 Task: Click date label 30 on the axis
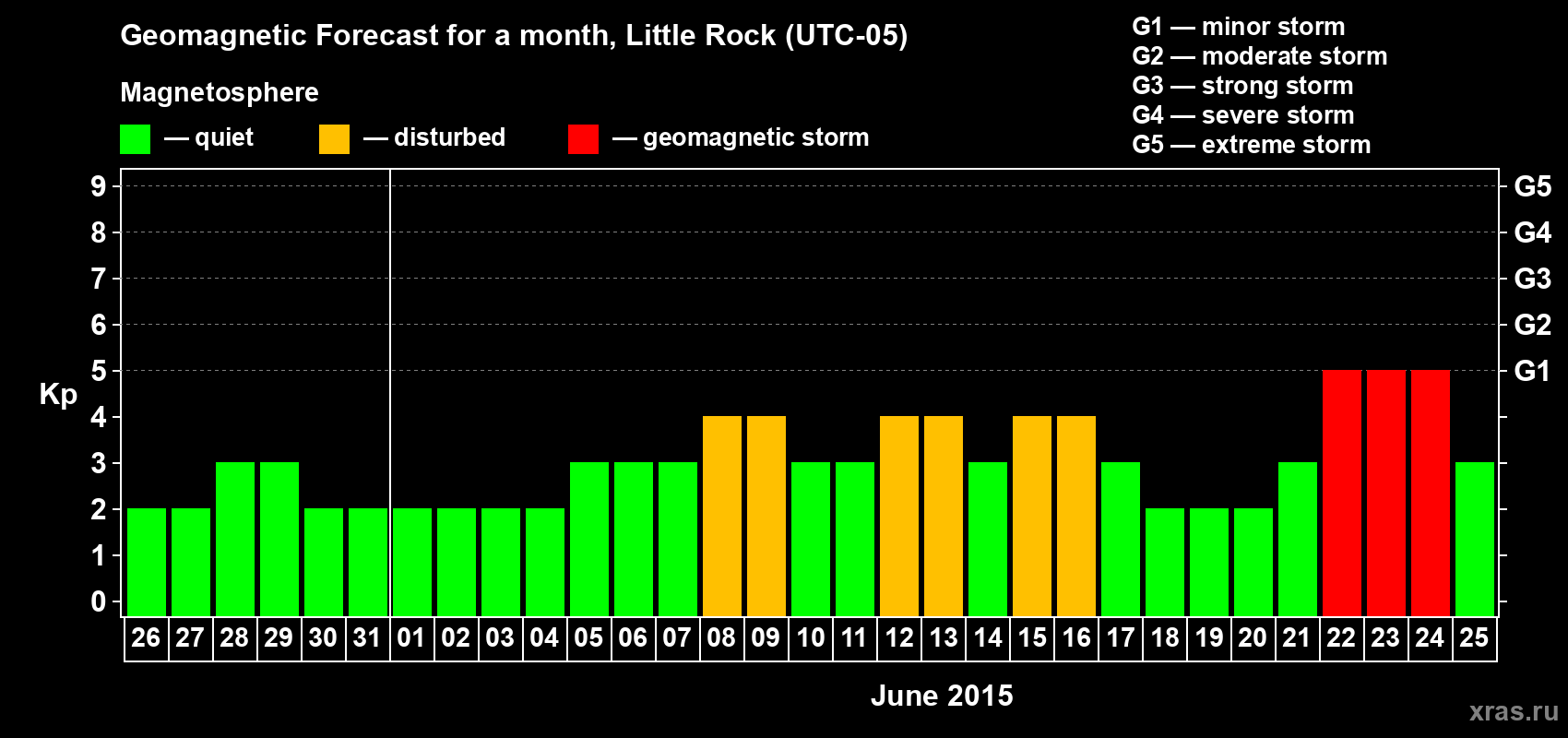tap(323, 638)
